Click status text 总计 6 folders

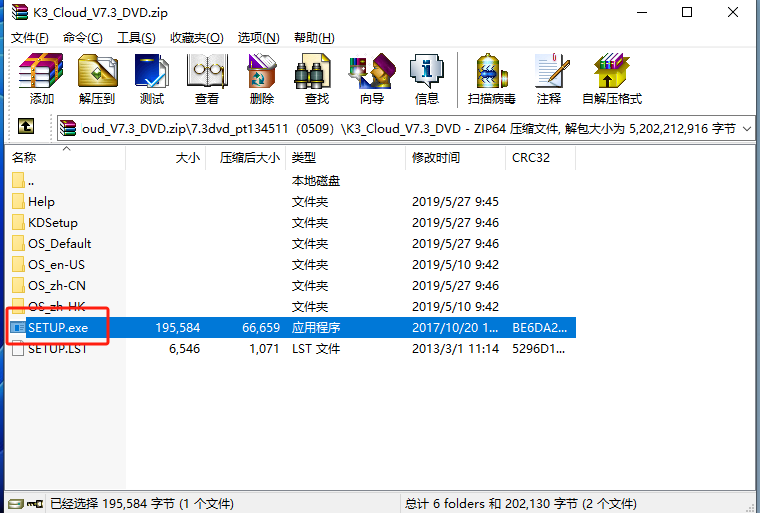pyautogui.click(x=444, y=504)
